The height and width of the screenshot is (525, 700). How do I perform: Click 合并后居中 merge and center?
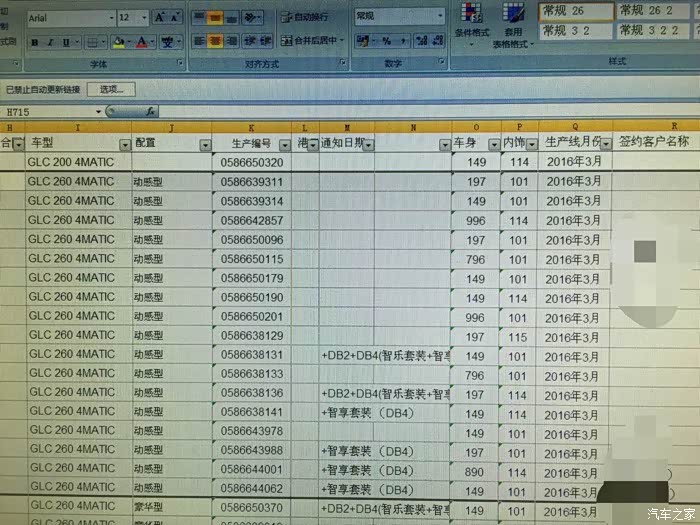tap(309, 41)
